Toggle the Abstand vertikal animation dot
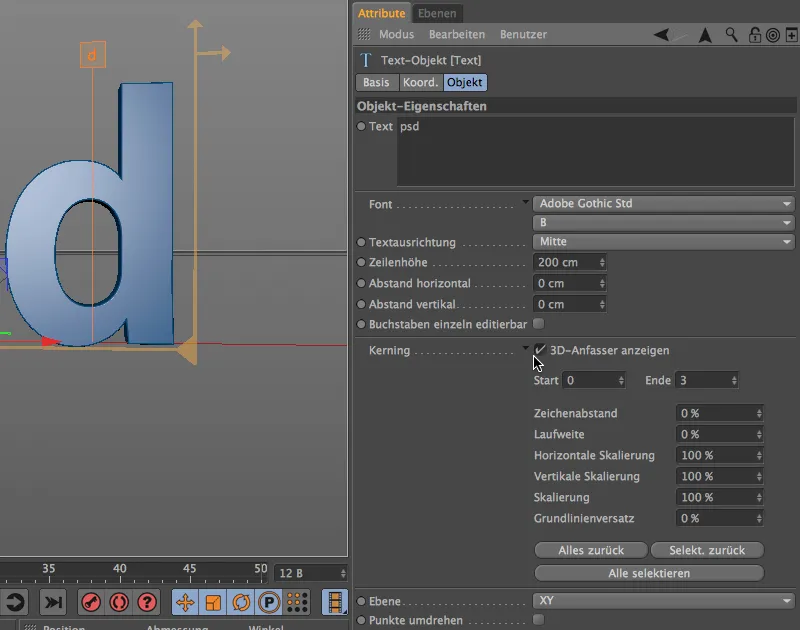This screenshot has width=800, height=630. [361, 304]
